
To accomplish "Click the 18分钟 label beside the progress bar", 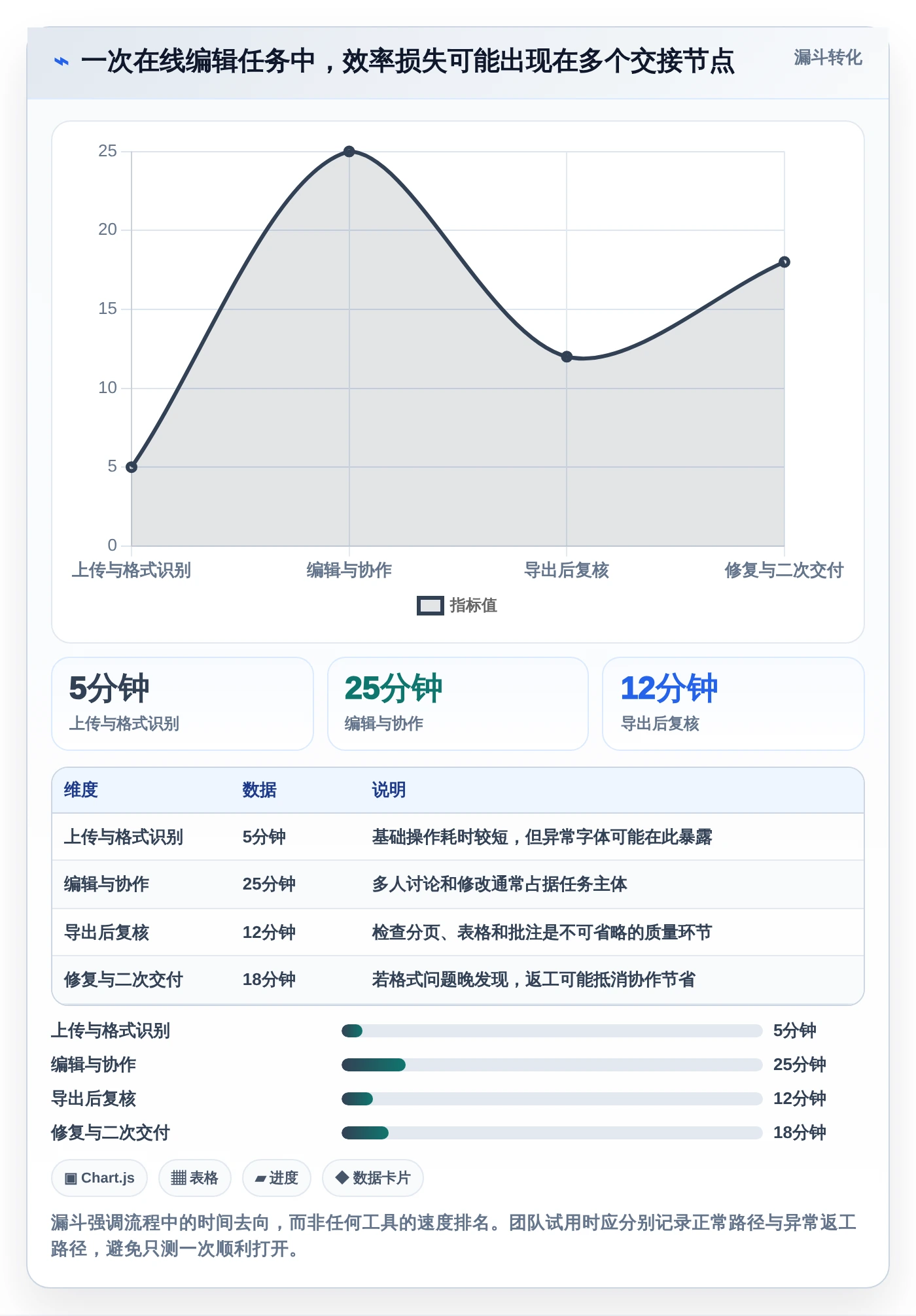I will 800,1133.
